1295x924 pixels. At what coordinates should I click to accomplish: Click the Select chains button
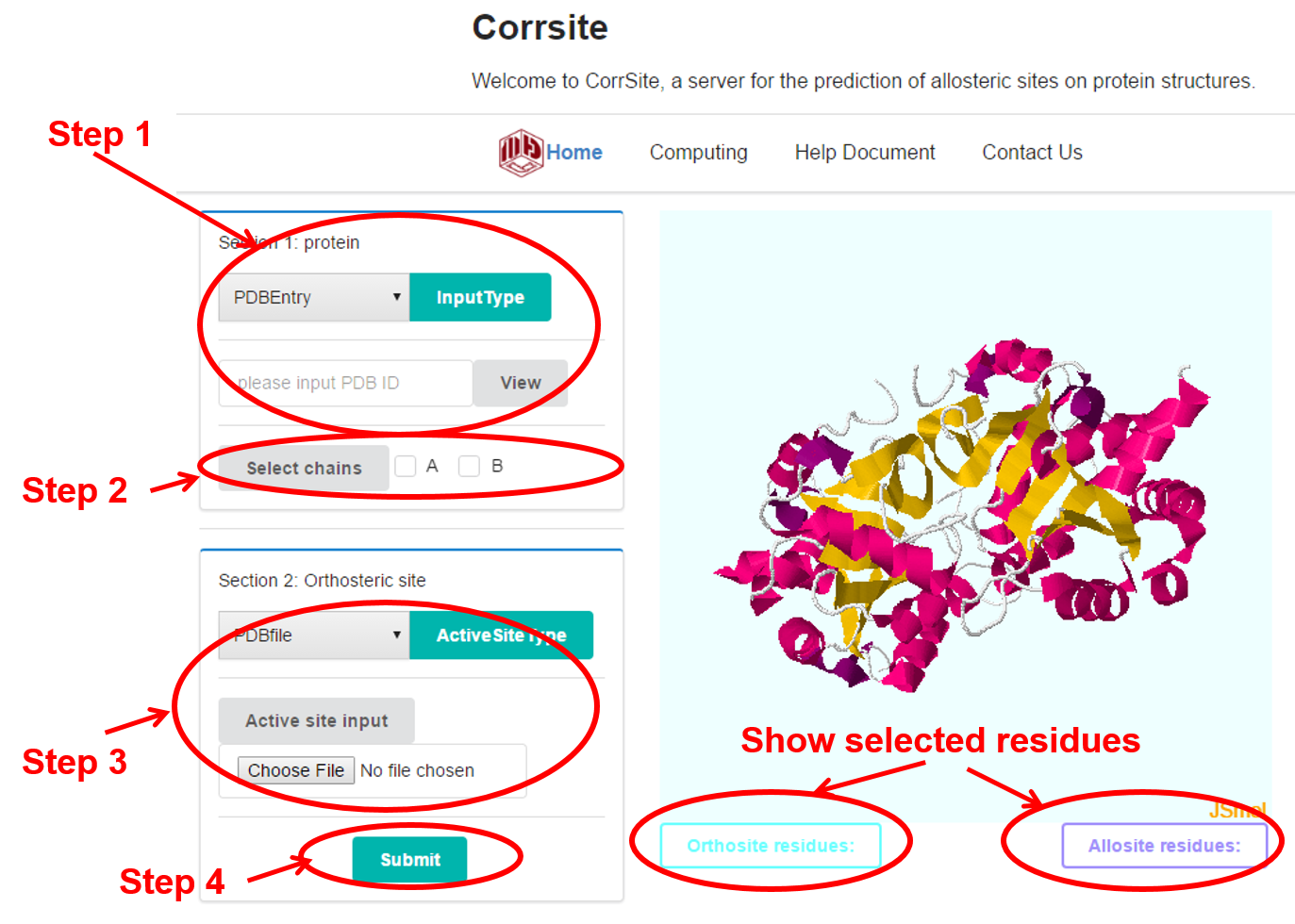[304, 468]
